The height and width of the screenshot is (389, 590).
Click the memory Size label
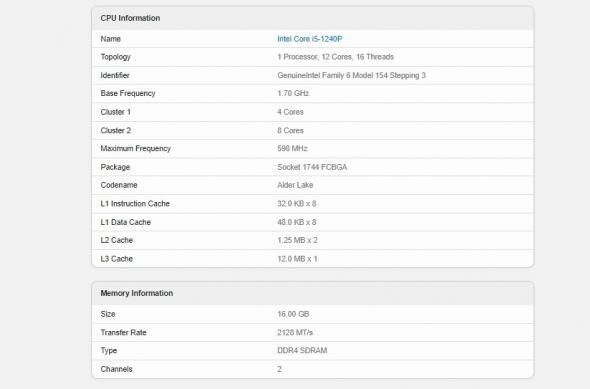click(108, 314)
